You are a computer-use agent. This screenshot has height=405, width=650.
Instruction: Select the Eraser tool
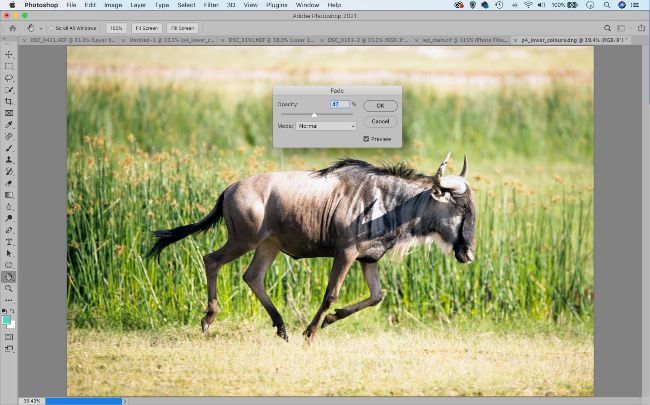point(9,183)
